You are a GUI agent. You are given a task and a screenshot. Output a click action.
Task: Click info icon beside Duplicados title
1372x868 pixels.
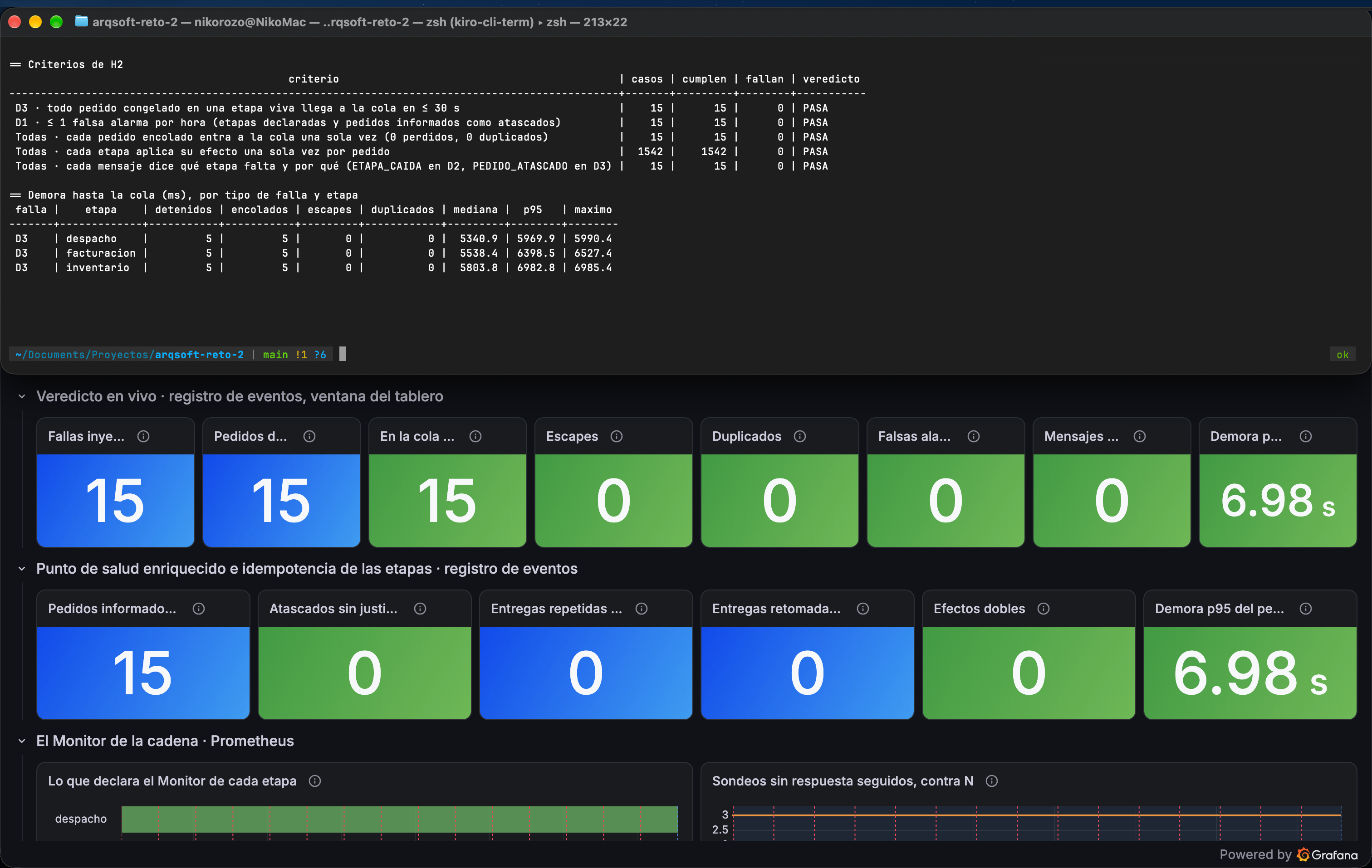[800, 436]
